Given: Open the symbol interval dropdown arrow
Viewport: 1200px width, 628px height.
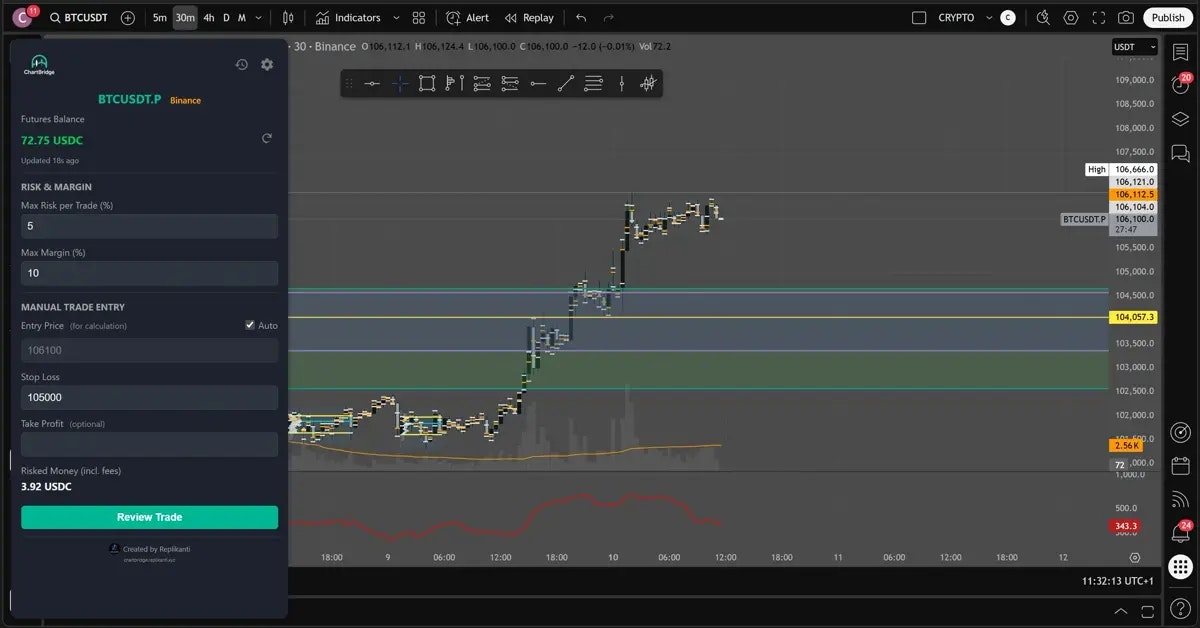Looking at the screenshot, I should point(257,17).
